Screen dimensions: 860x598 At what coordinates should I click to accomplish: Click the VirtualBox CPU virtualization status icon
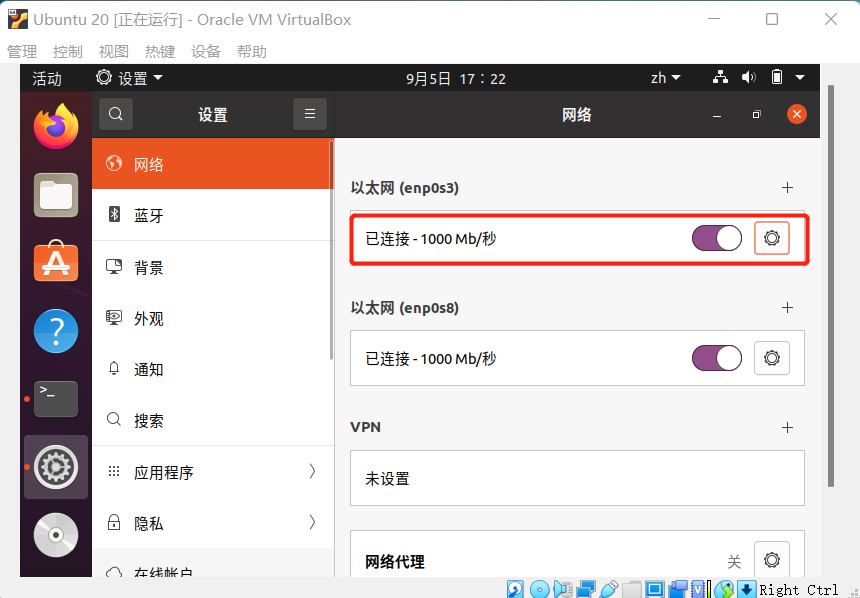pyautogui.click(x=699, y=589)
